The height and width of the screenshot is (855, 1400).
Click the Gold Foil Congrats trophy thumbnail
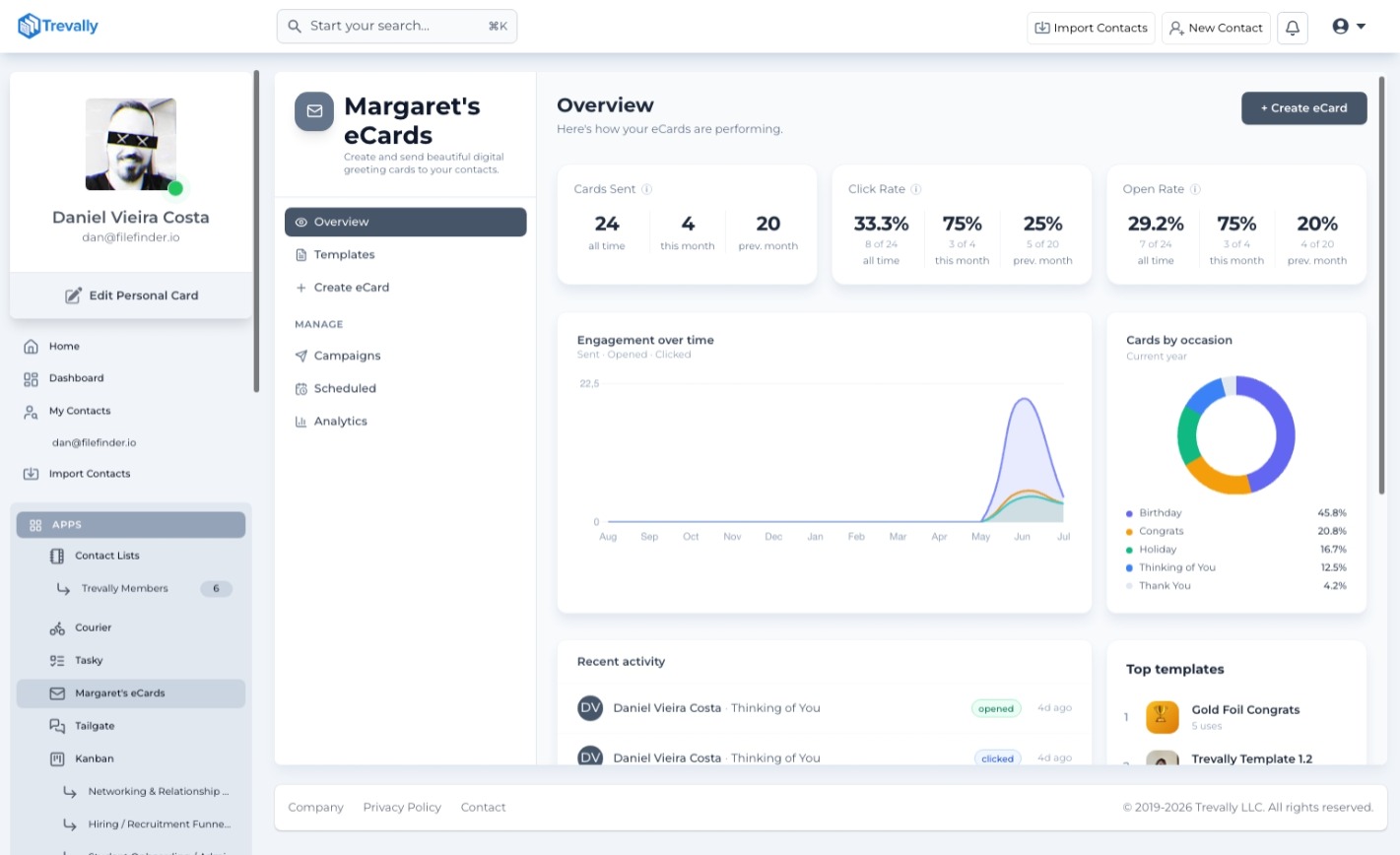click(1163, 717)
